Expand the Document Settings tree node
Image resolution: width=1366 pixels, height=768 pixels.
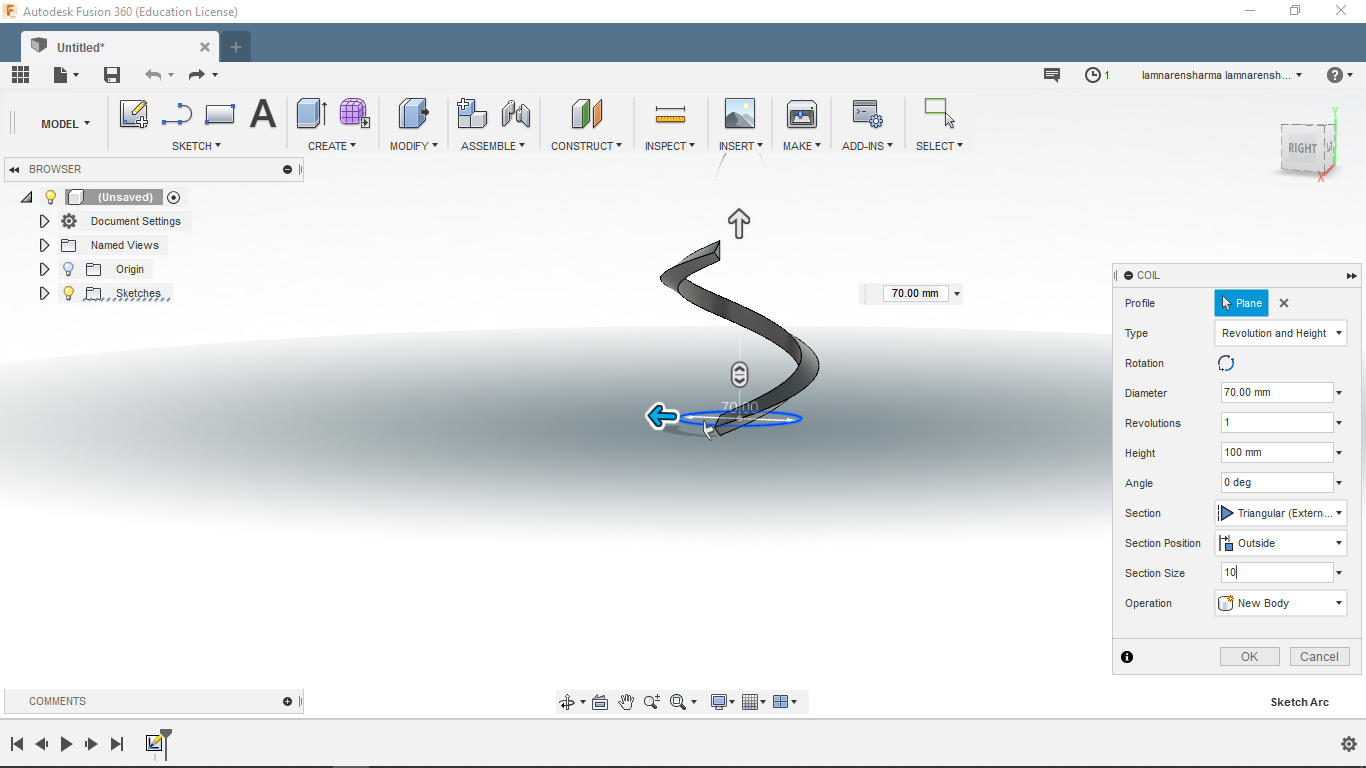pos(44,221)
